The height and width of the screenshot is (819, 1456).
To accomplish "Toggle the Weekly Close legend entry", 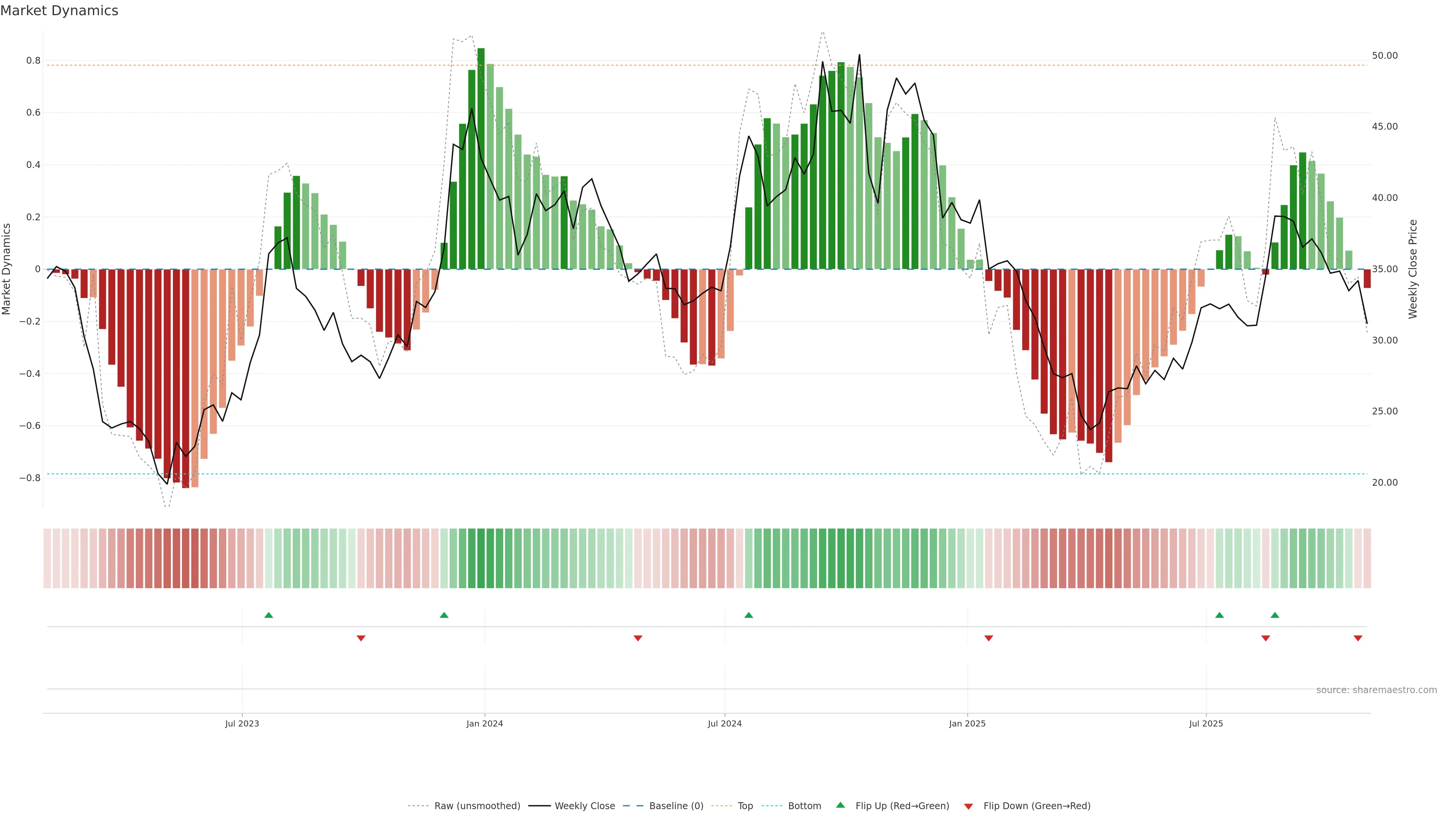I will point(584,806).
